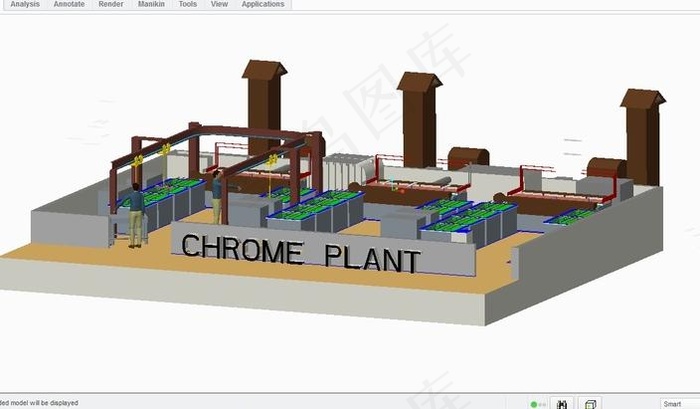
Task: Click the green regeneration status indicator
Action: tap(533, 405)
